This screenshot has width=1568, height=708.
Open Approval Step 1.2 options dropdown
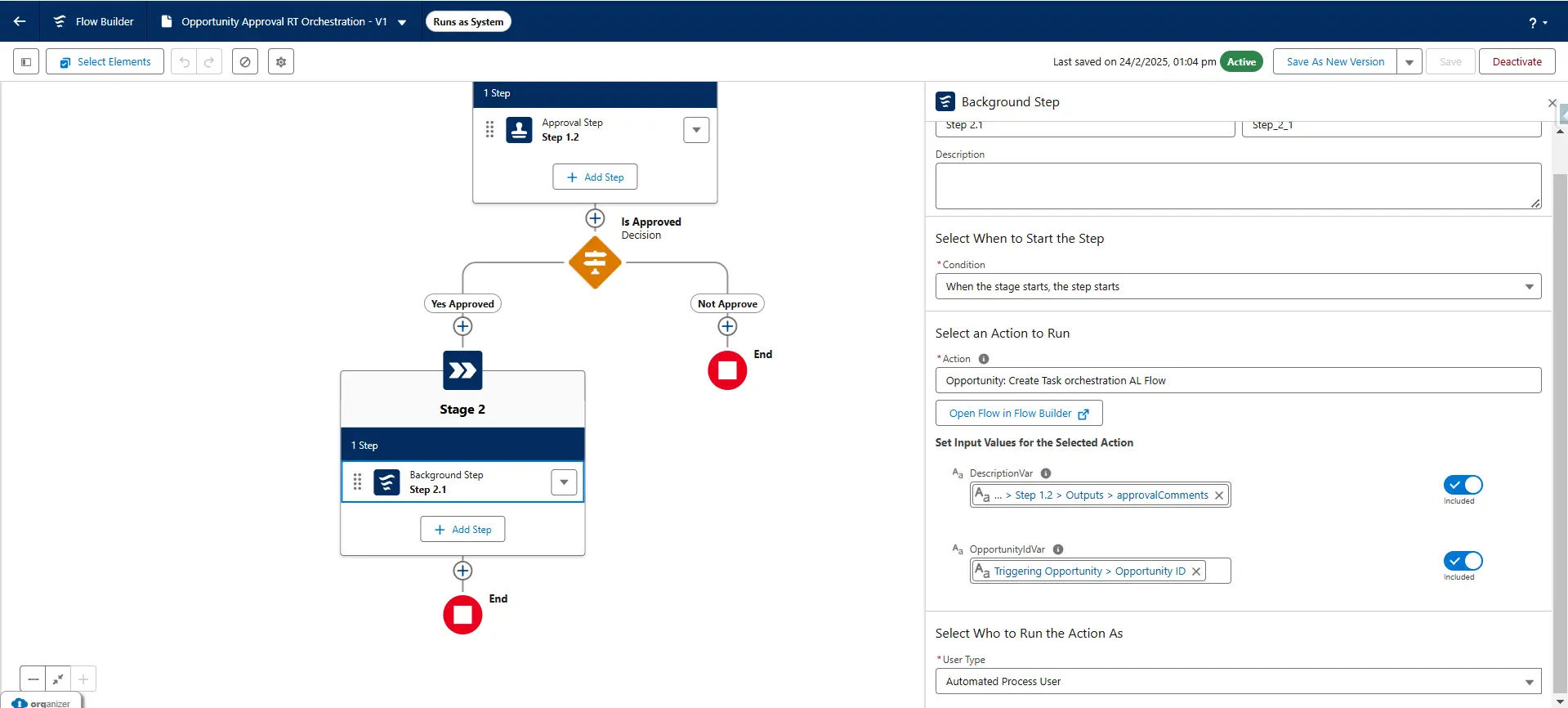point(696,130)
